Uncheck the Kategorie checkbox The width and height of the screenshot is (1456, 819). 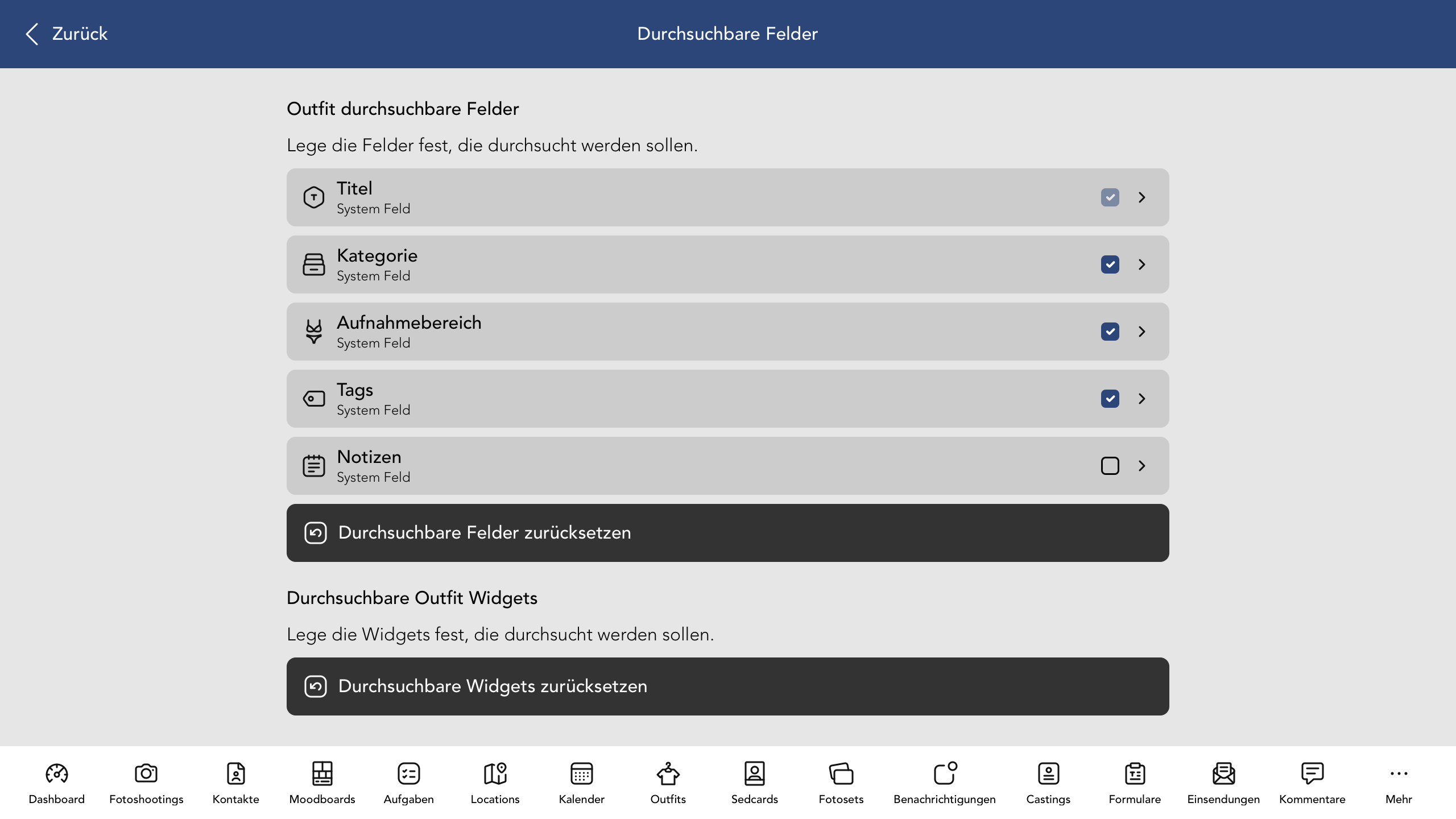1110,264
